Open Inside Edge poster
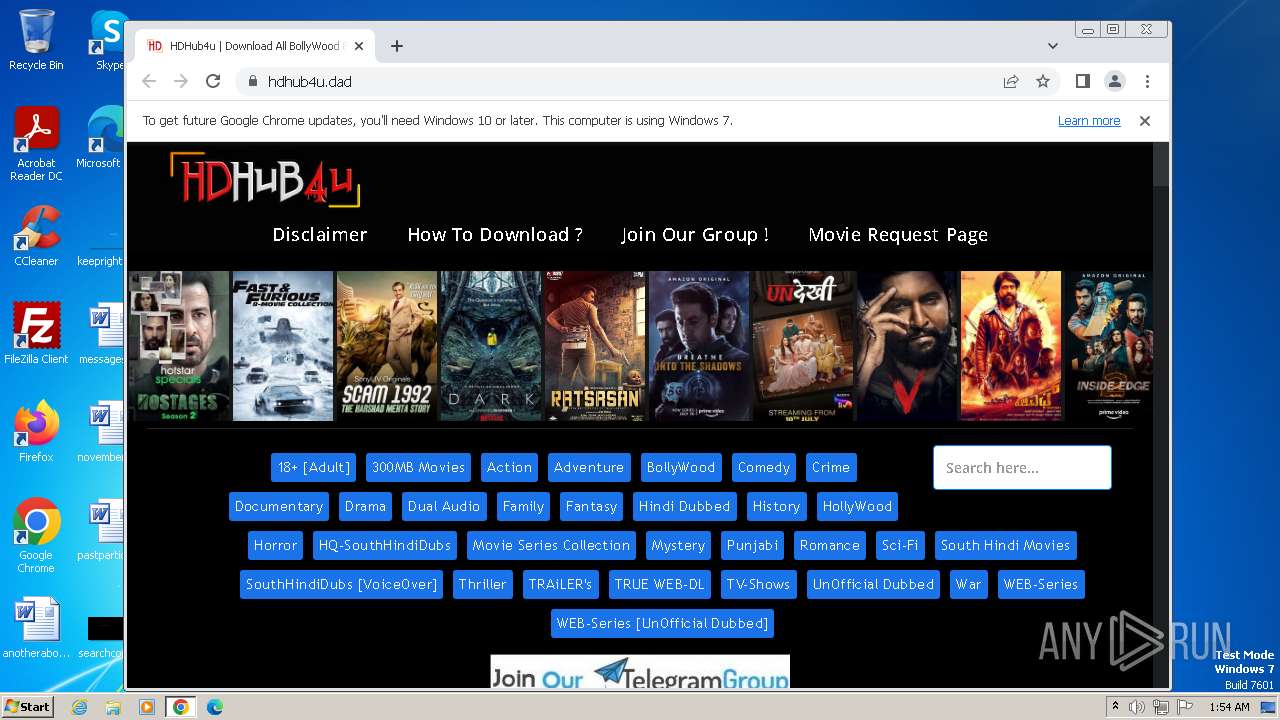 [x=1109, y=346]
